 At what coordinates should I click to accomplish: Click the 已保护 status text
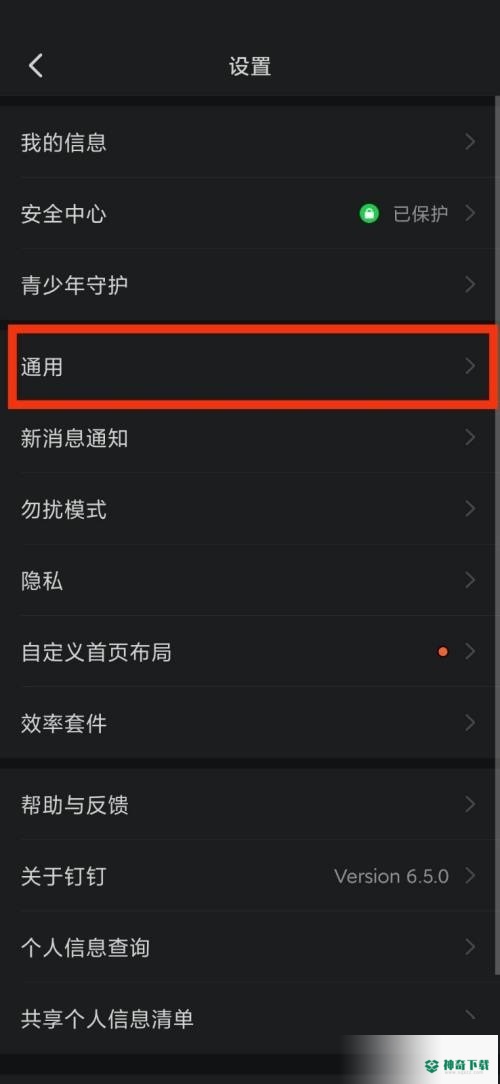(x=420, y=214)
